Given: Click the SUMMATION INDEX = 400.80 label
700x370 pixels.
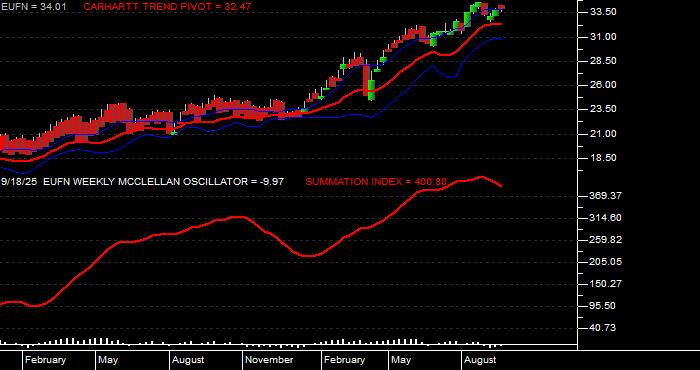Looking at the screenshot, I should tap(376, 182).
